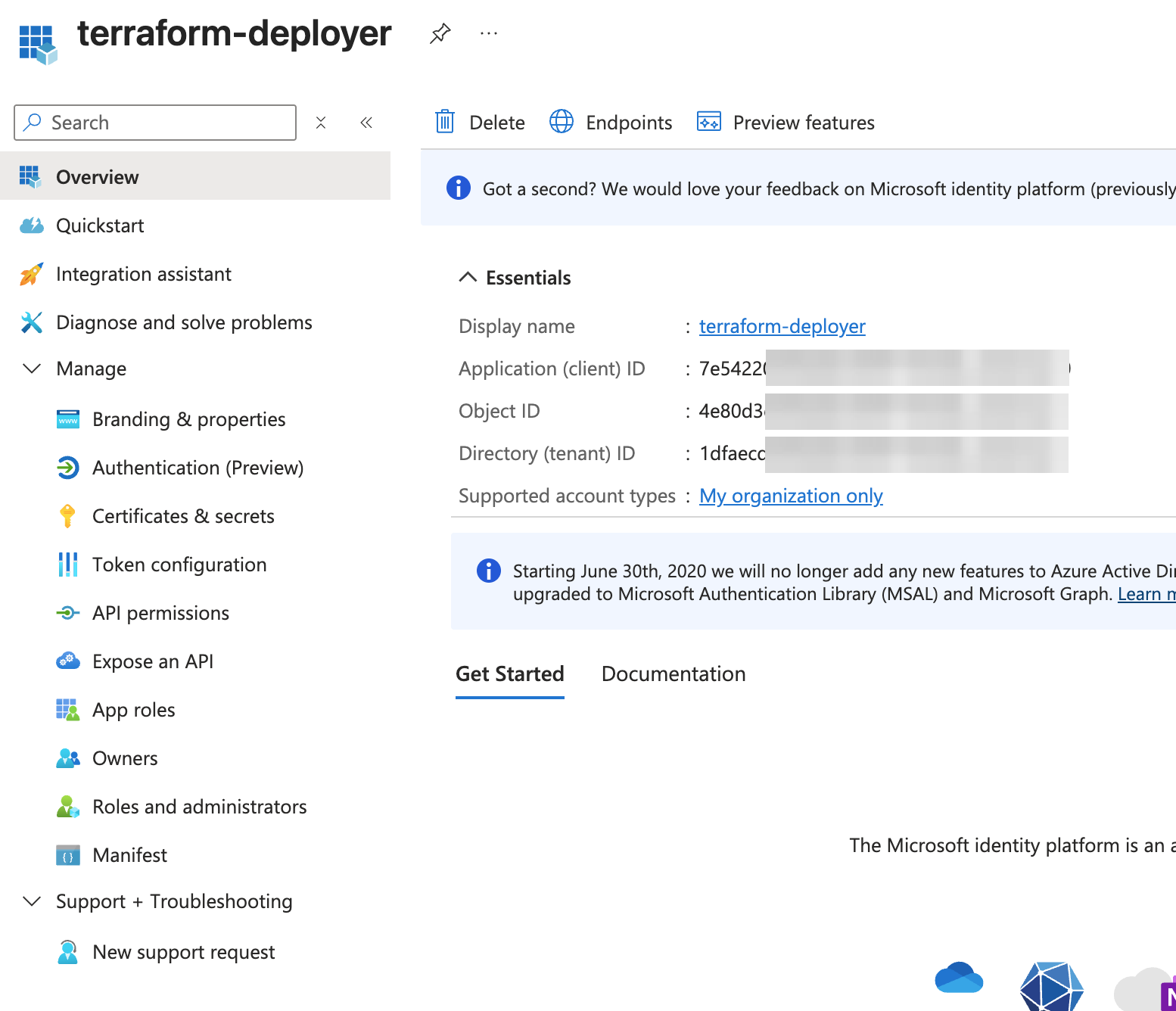Open API permissions in the sidebar
Viewport: 1176px width, 1011px height.
click(160, 613)
